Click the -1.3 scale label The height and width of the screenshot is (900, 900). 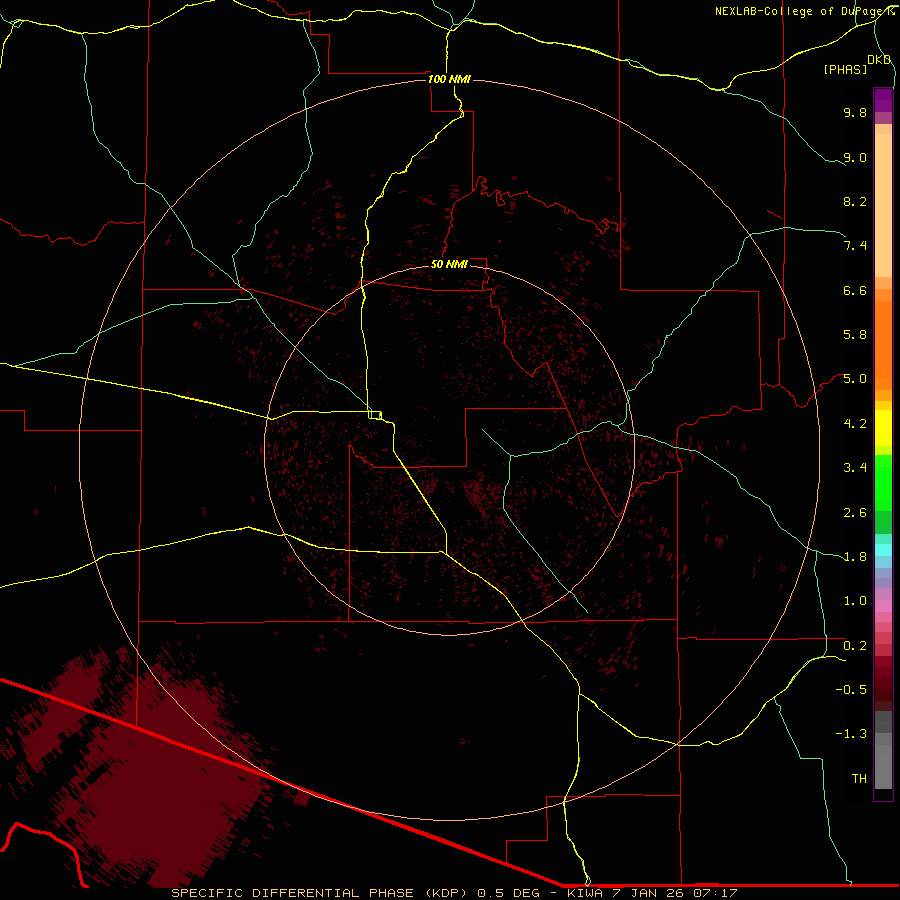[851, 734]
